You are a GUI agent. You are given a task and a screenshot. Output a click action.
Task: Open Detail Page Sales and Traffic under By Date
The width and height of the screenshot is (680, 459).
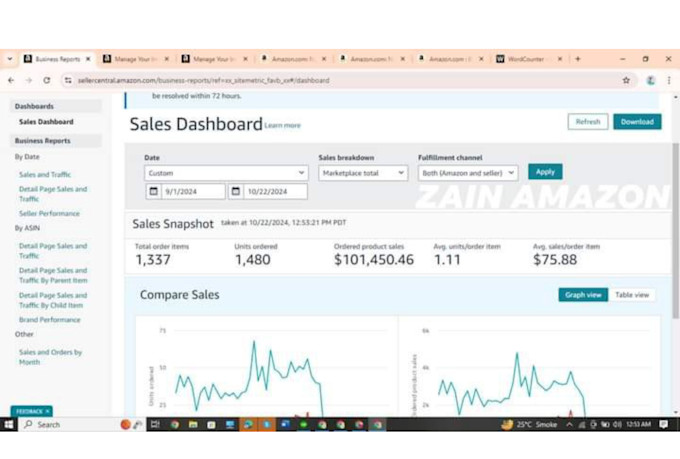[53, 194]
